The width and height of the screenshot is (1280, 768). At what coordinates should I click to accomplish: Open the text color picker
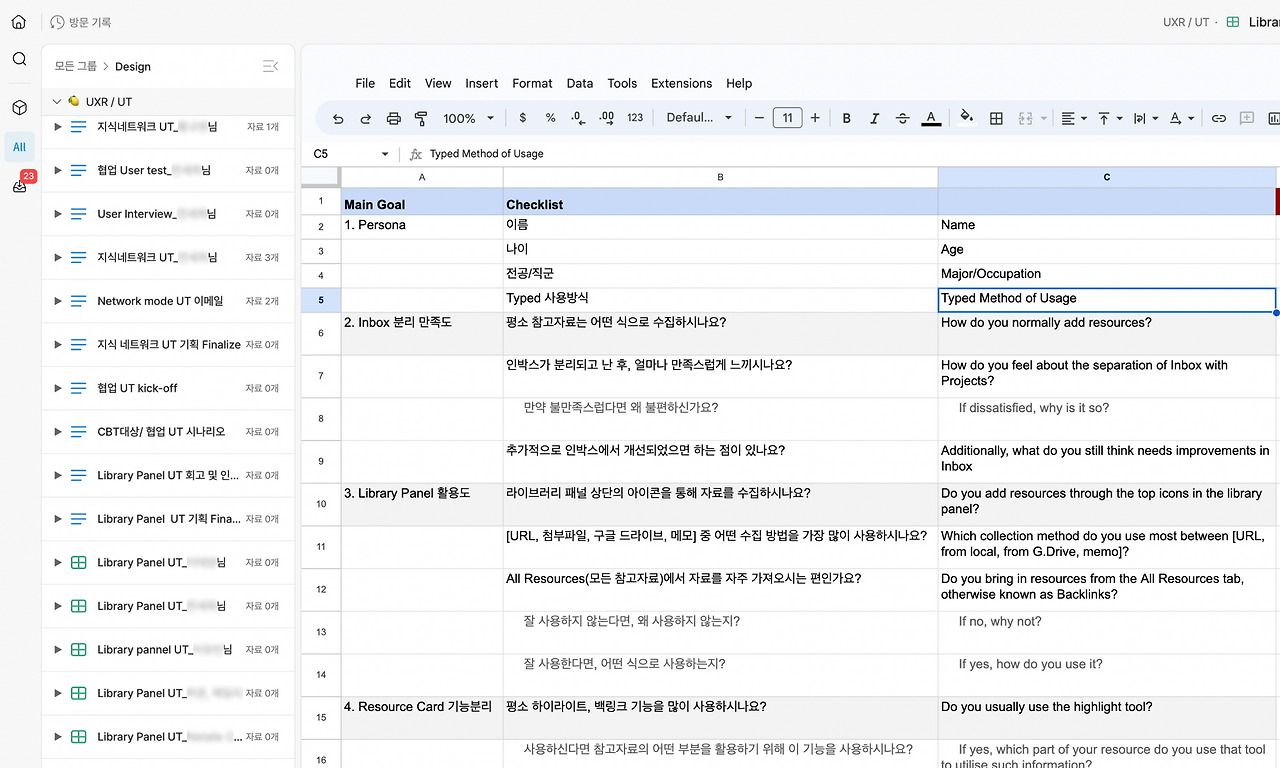931,118
